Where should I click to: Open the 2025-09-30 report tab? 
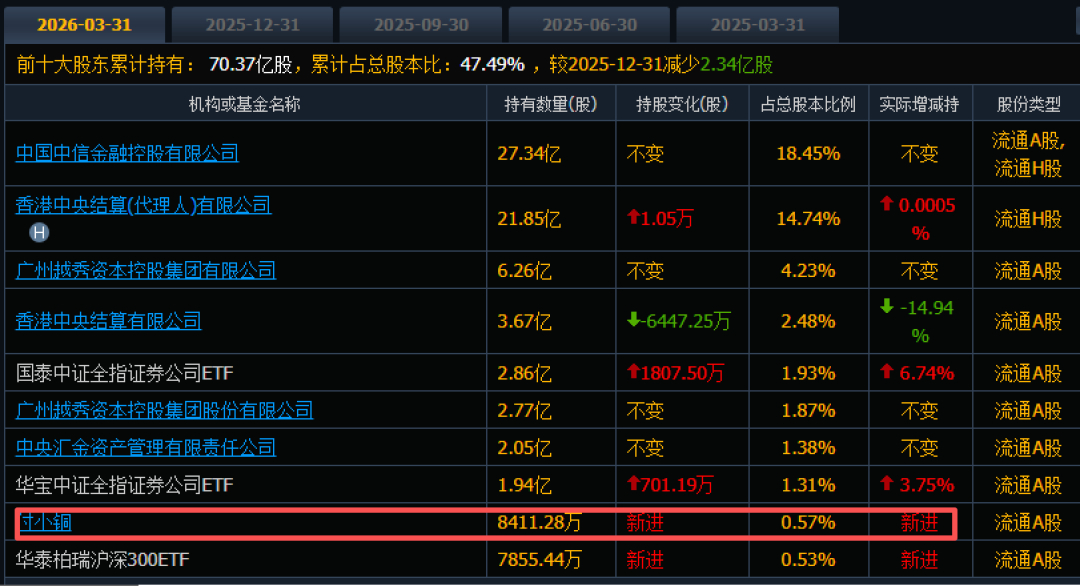tap(421, 25)
